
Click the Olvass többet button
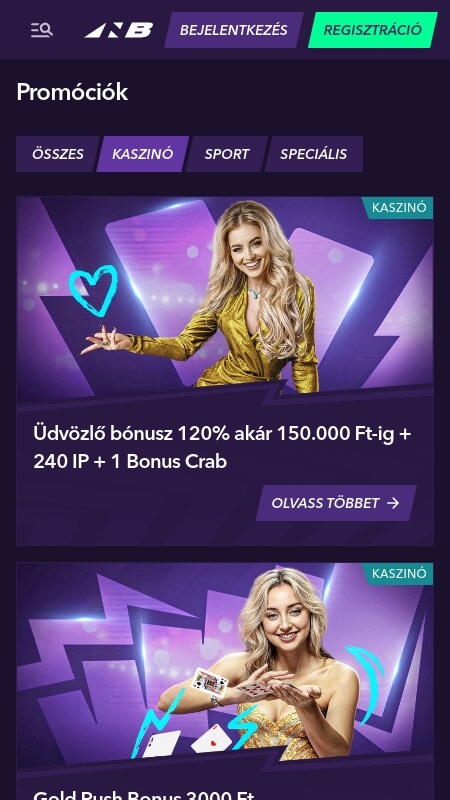point(336,503)
